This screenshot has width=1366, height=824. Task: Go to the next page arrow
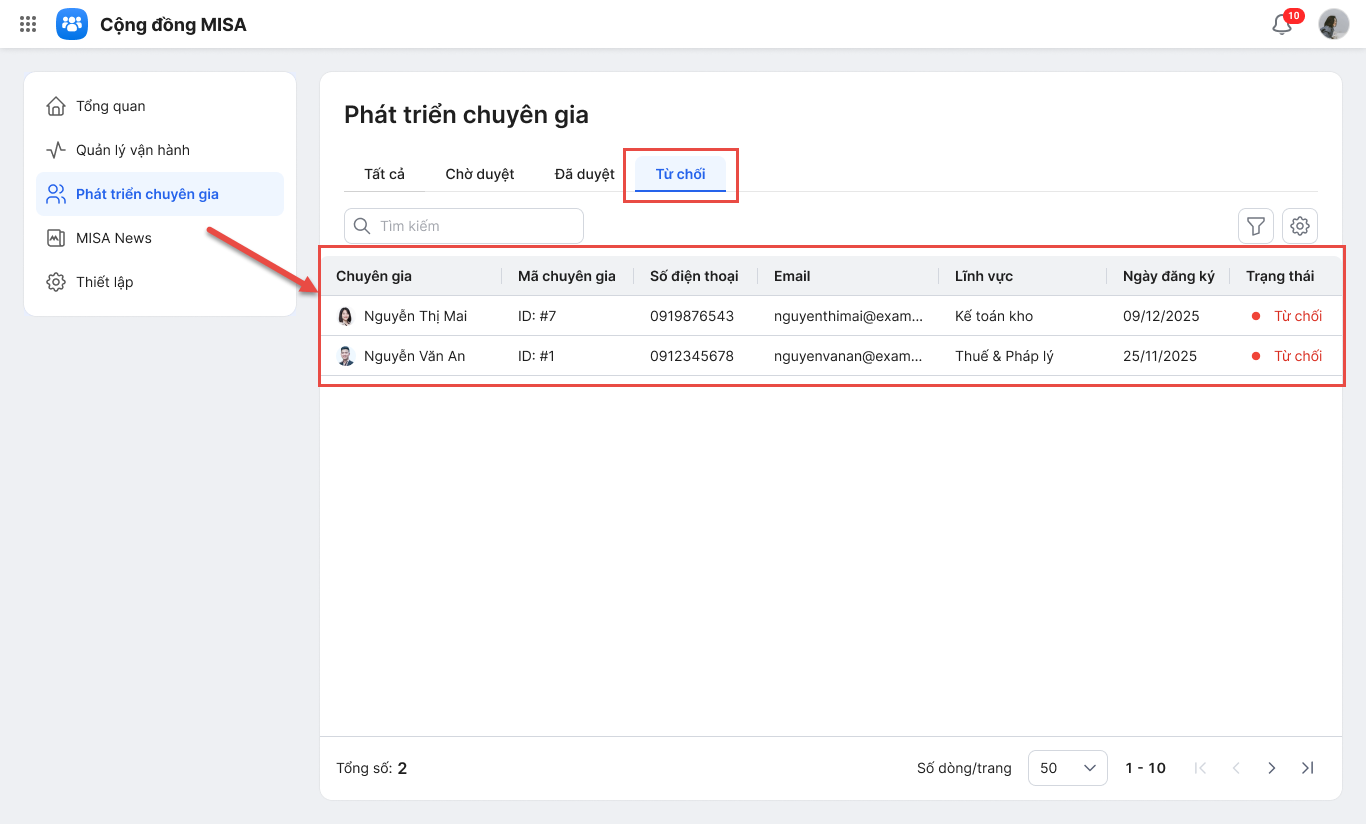click(1271, 768)
